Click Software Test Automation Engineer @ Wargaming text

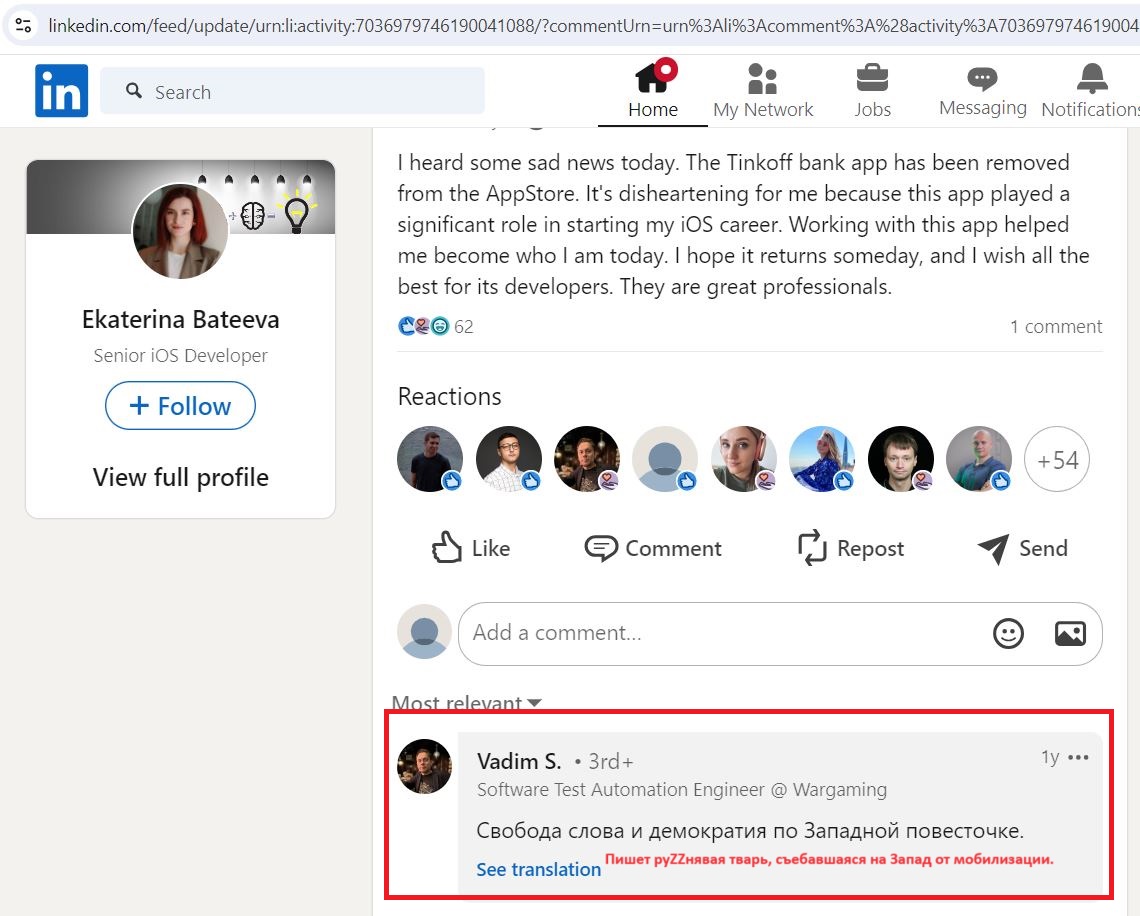coord(682,790)
